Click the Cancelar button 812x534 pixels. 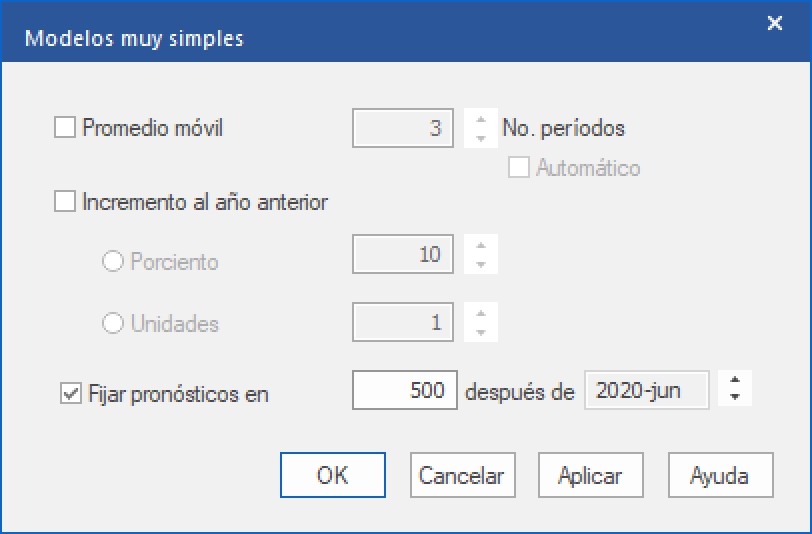[x=462, y=476]
